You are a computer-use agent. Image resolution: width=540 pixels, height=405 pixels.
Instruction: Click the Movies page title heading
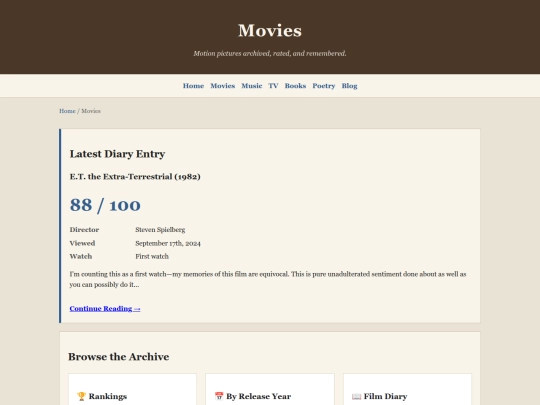coord(270,31)
